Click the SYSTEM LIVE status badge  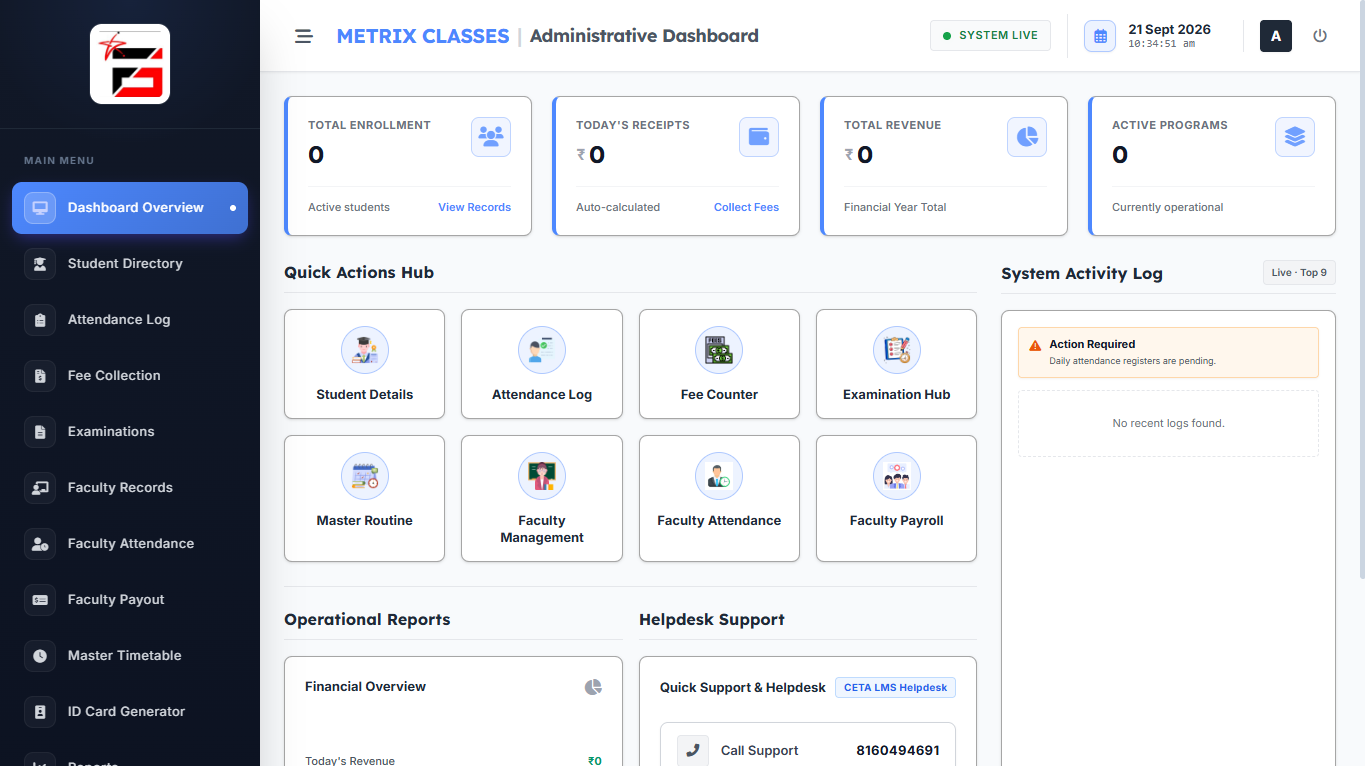(990, 36)
